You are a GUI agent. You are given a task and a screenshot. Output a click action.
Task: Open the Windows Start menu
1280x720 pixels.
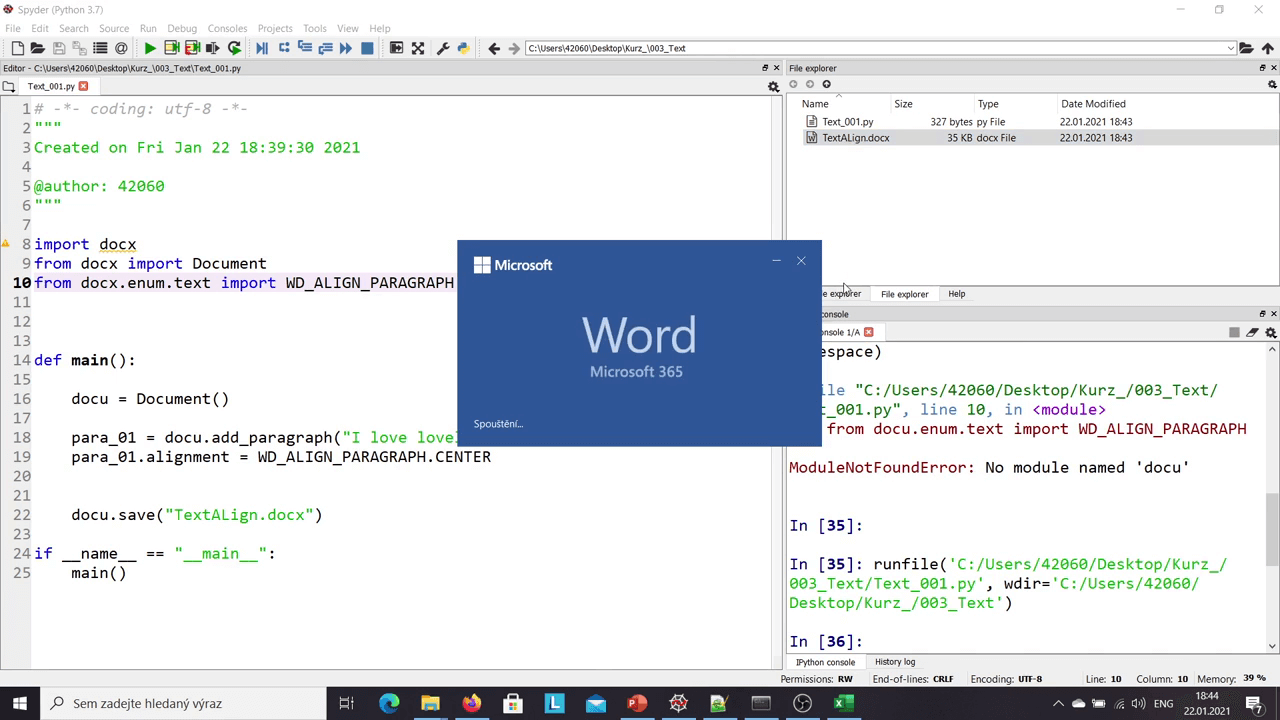point(19,703)
